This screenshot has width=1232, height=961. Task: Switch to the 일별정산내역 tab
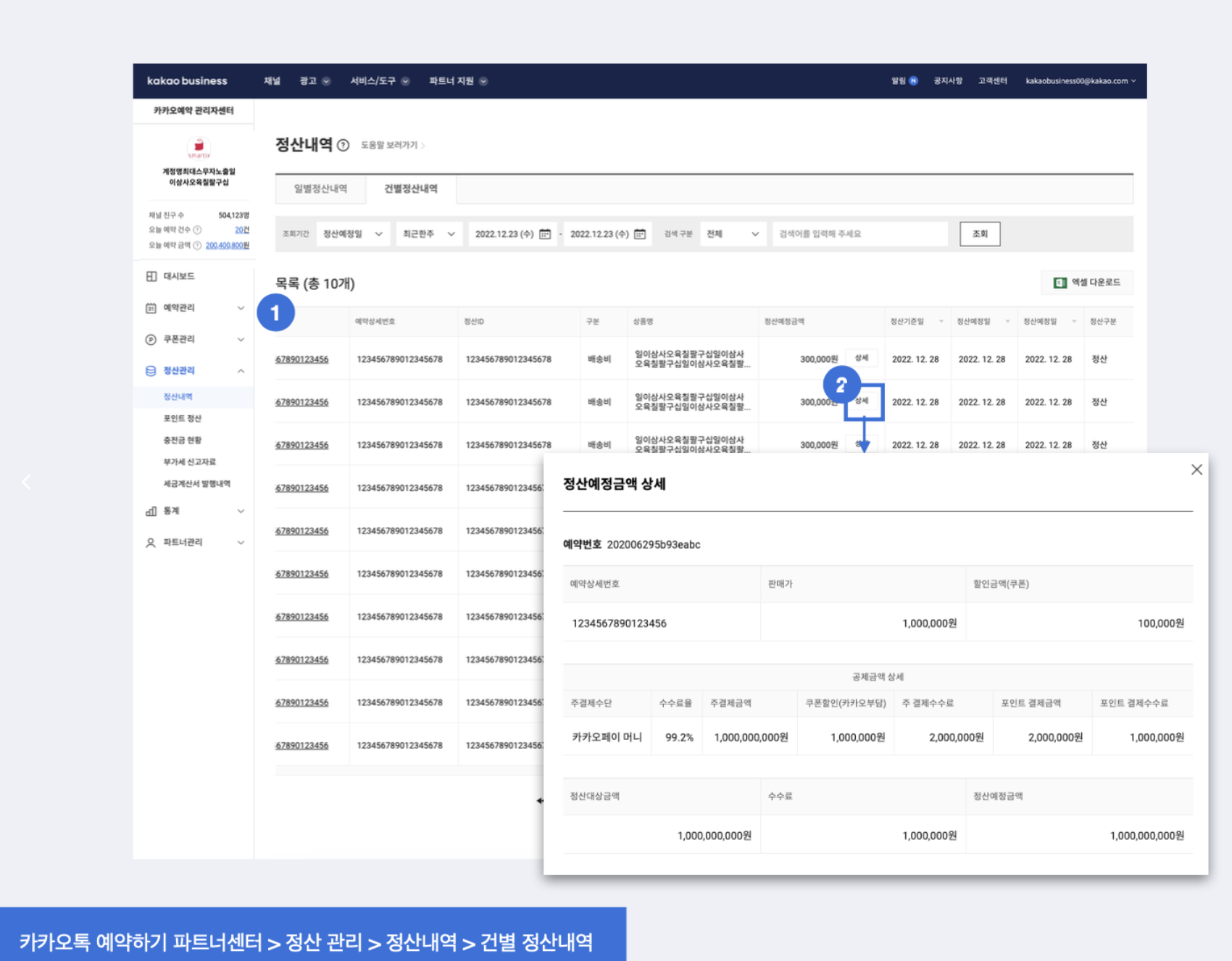click(320, 189)
